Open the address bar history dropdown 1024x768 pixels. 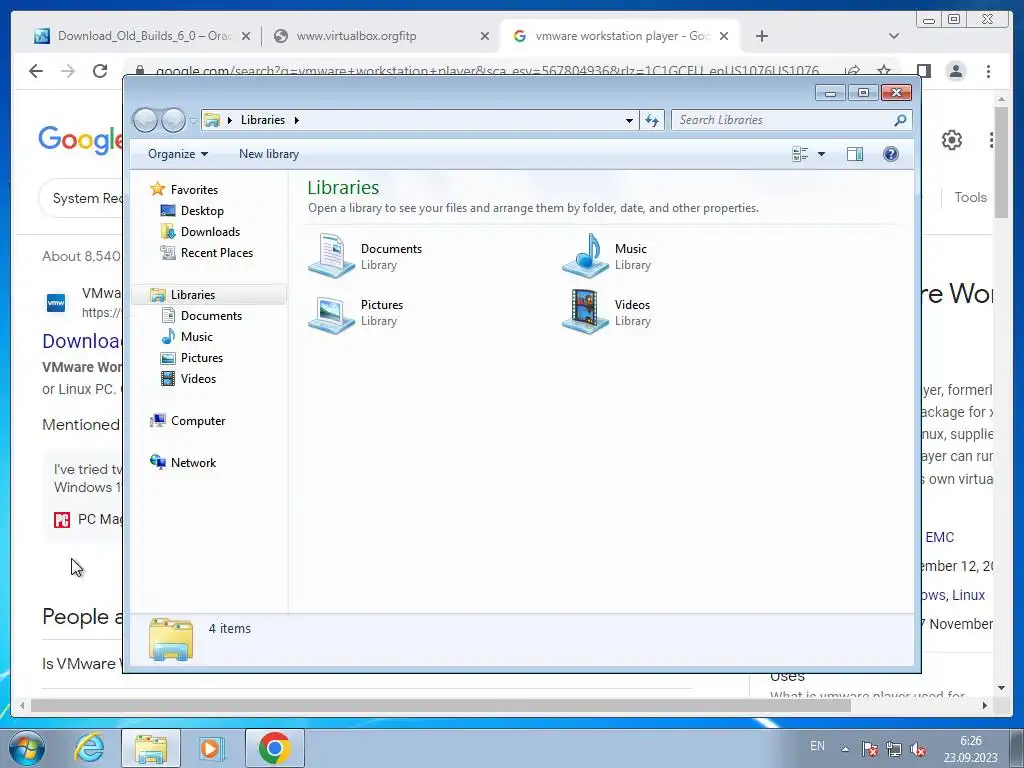[x=629, y=120]
